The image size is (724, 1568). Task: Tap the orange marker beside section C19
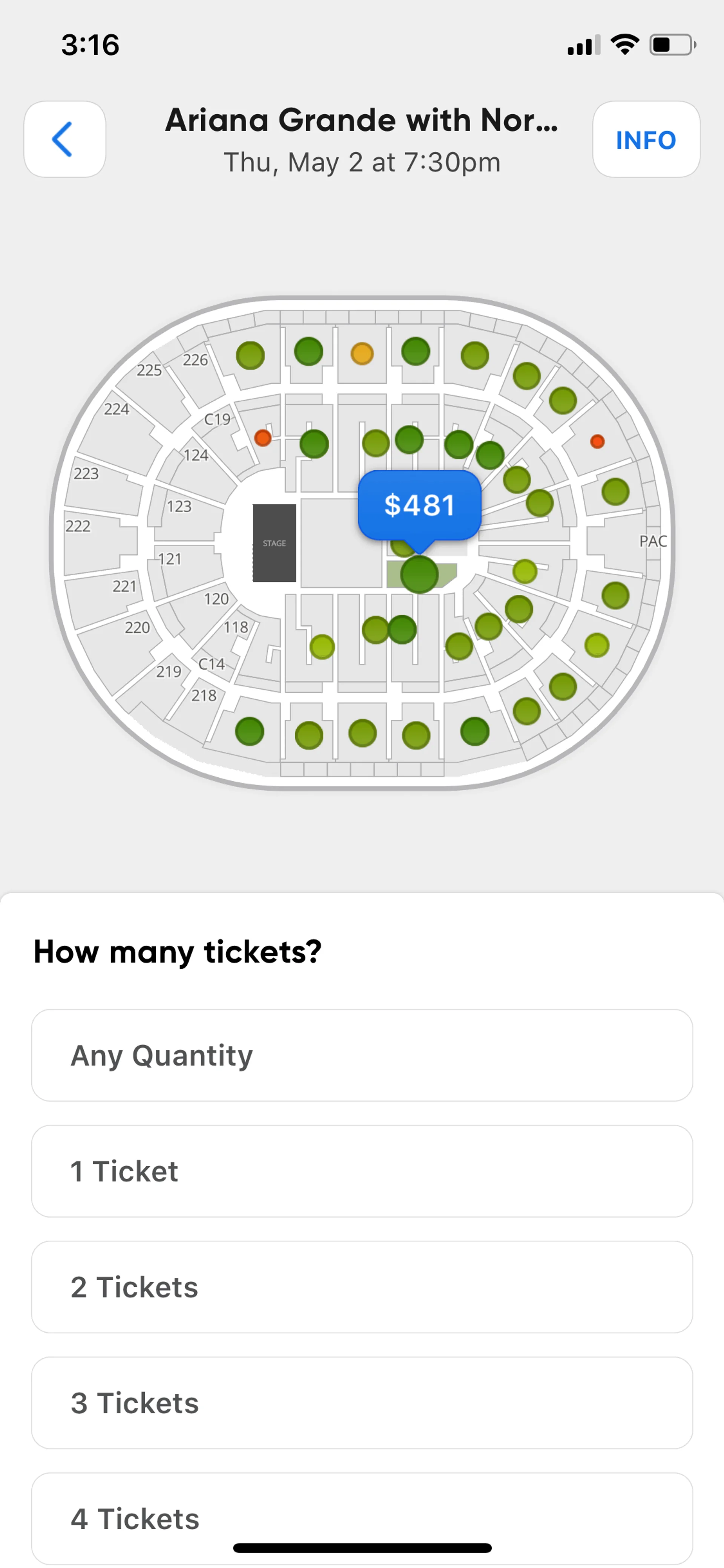coord(263,437)
